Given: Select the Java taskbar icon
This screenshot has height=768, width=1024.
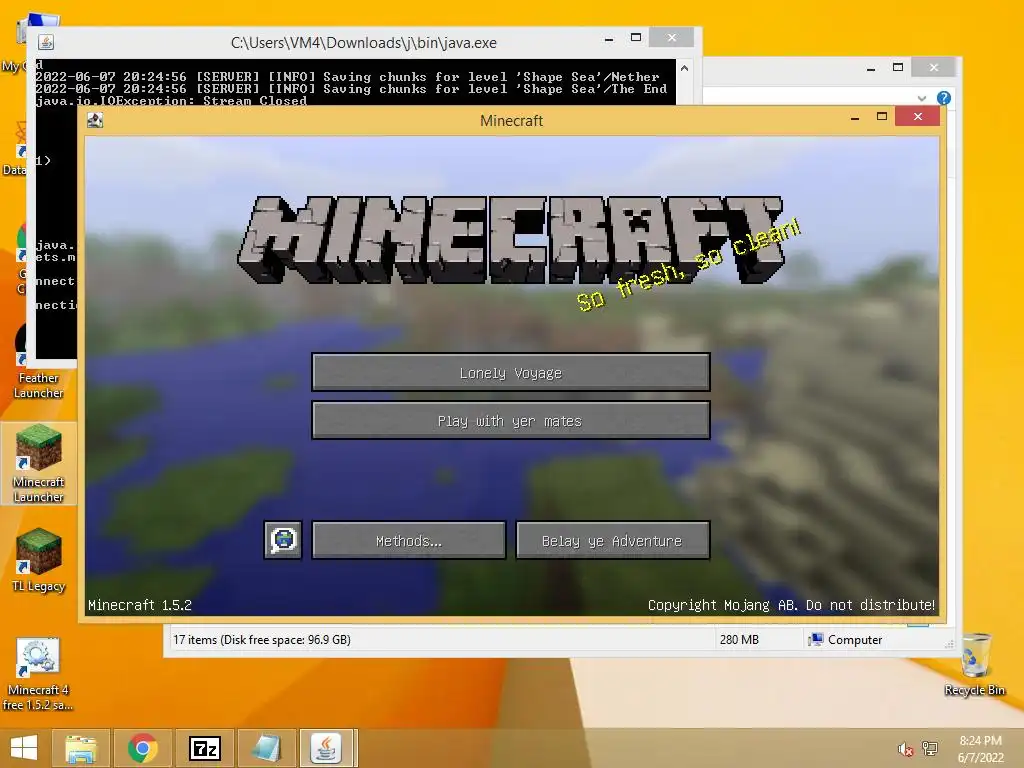Looking at the screenshot, I should [x=327, y=748].
